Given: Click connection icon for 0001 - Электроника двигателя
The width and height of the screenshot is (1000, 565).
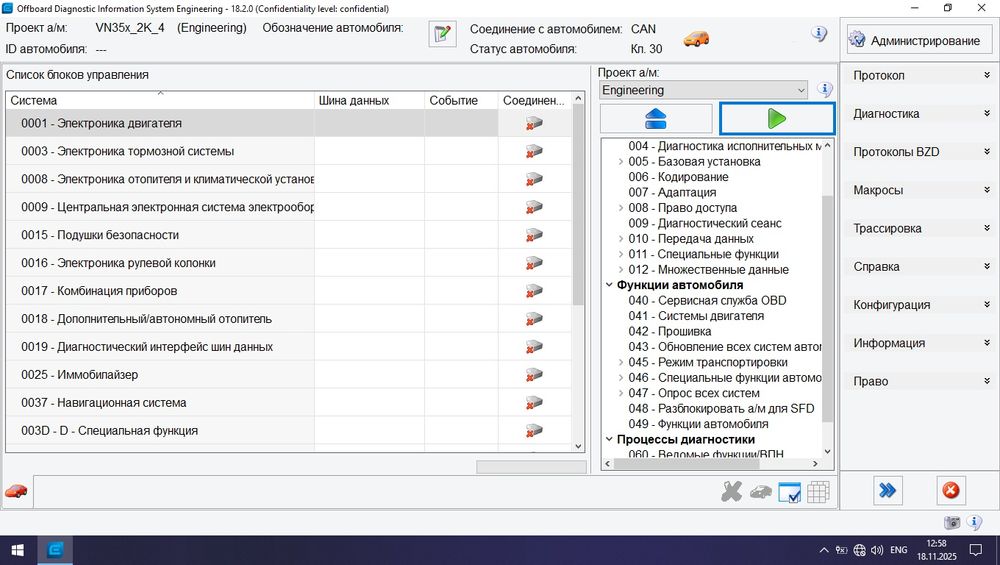Looking at the screenshot, I should coord(534,123).
